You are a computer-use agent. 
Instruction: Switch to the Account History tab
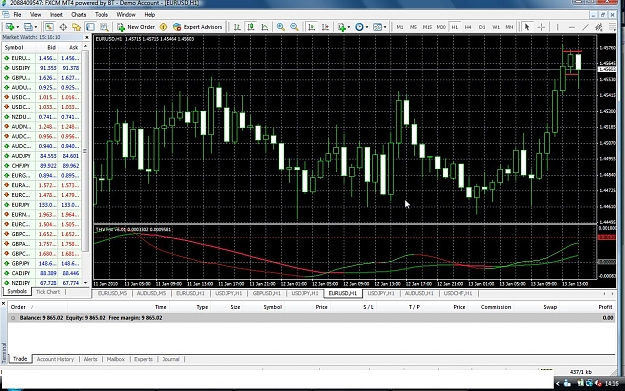pyautogui.click(x=55, y=359)
